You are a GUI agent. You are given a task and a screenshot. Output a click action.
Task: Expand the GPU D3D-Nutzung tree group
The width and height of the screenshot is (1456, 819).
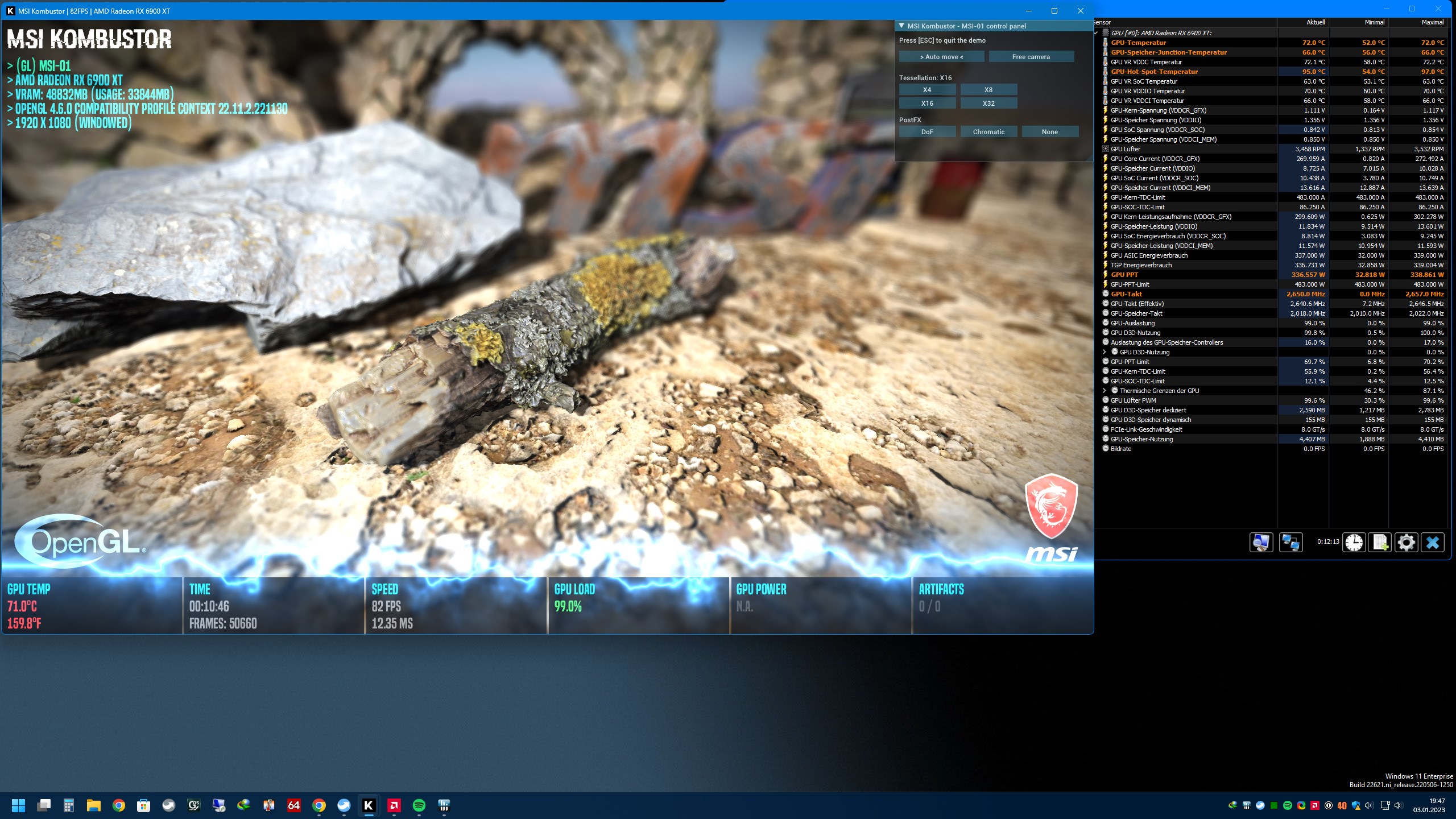[x=1105, y=352]
